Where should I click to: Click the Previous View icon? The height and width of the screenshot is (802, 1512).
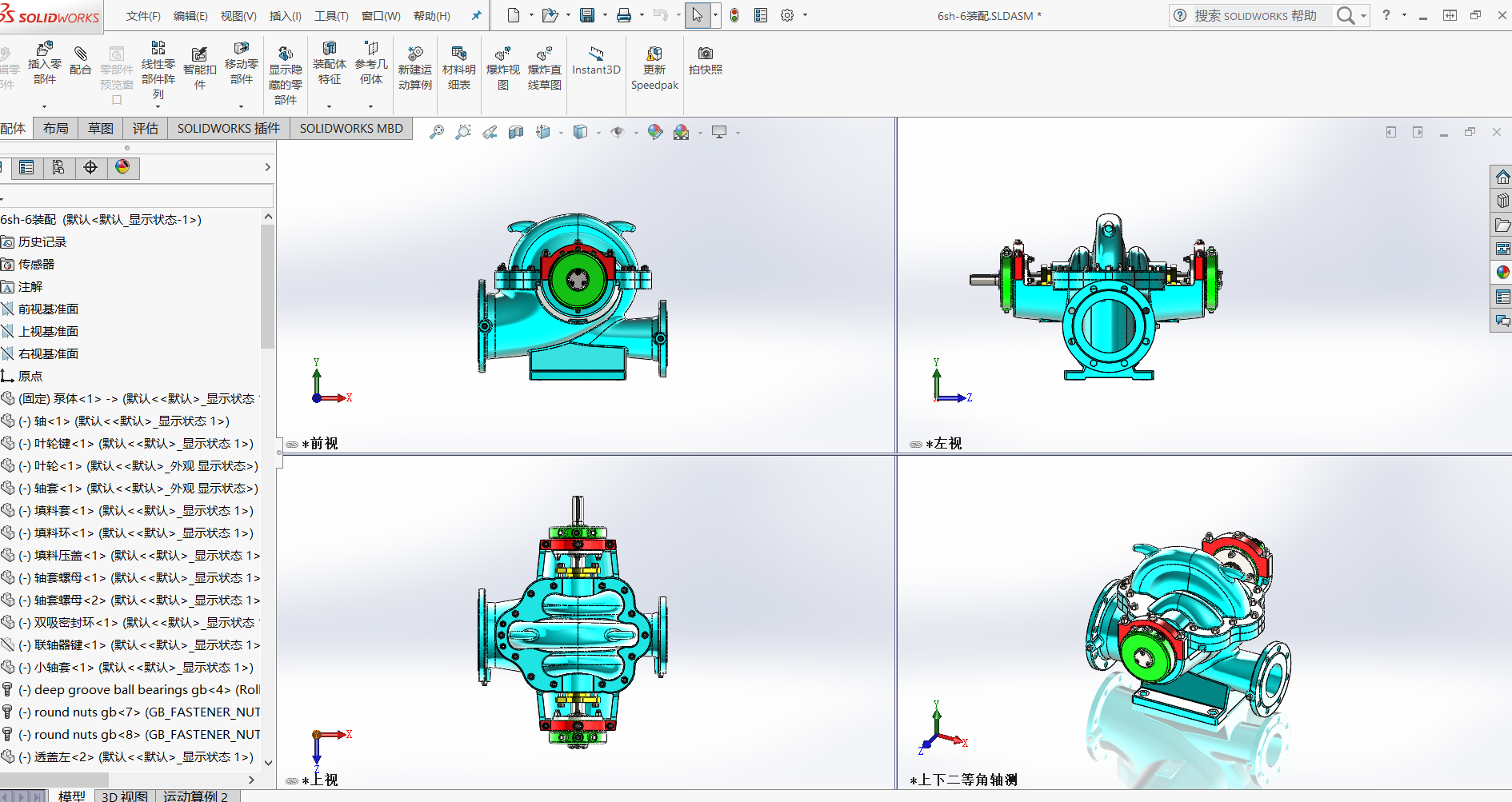[490, 132]
